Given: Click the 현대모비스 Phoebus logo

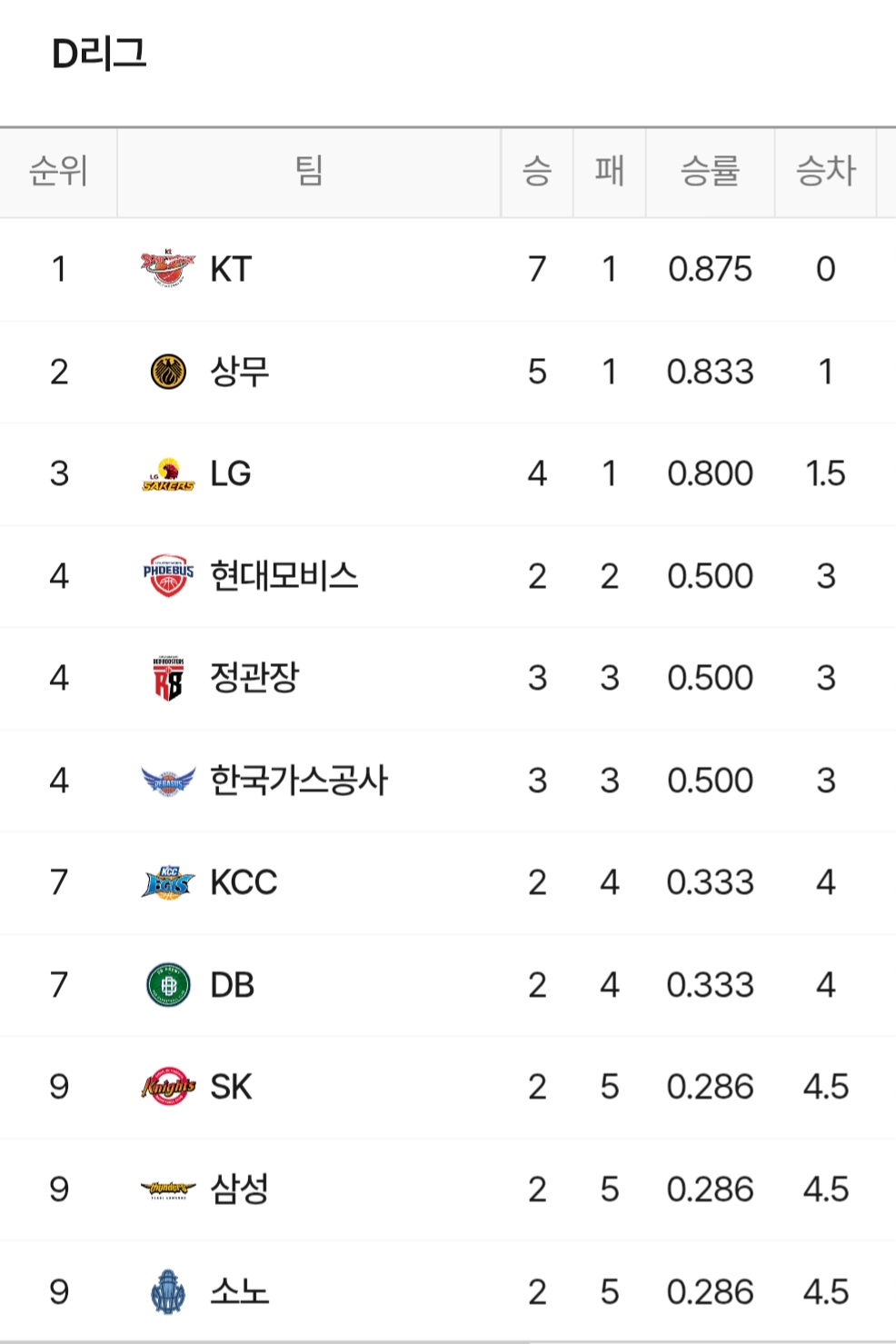Looking at the screenshot, I should click(168, 576).
